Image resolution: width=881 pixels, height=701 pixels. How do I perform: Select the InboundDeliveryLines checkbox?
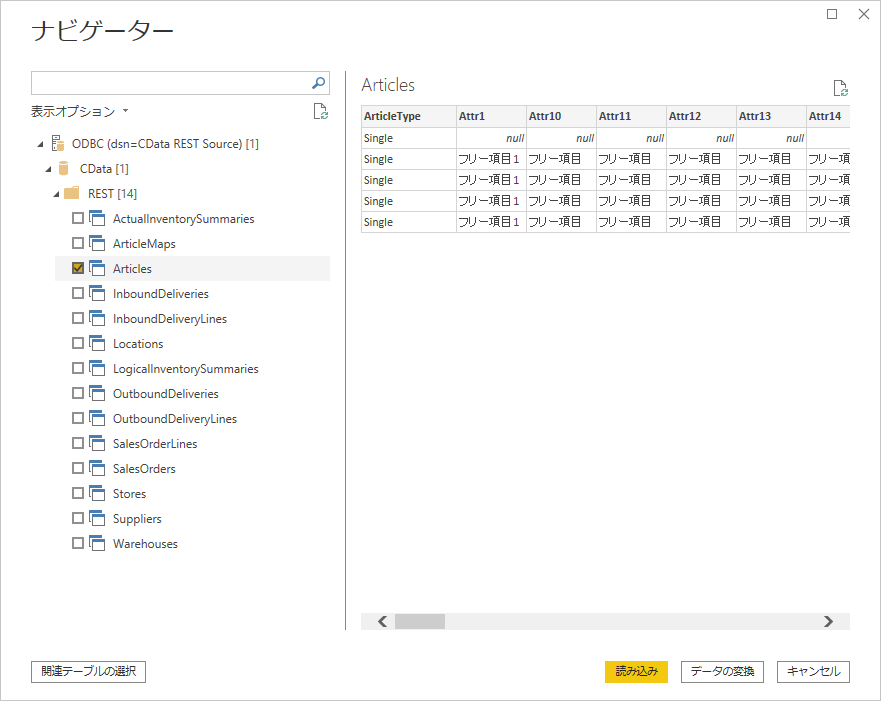click(78, 318)
